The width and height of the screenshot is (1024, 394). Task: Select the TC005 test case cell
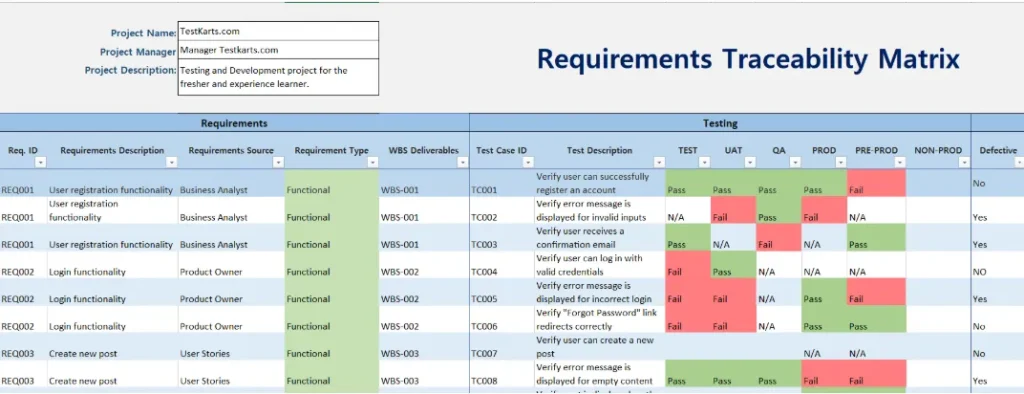tap(502, 293)
